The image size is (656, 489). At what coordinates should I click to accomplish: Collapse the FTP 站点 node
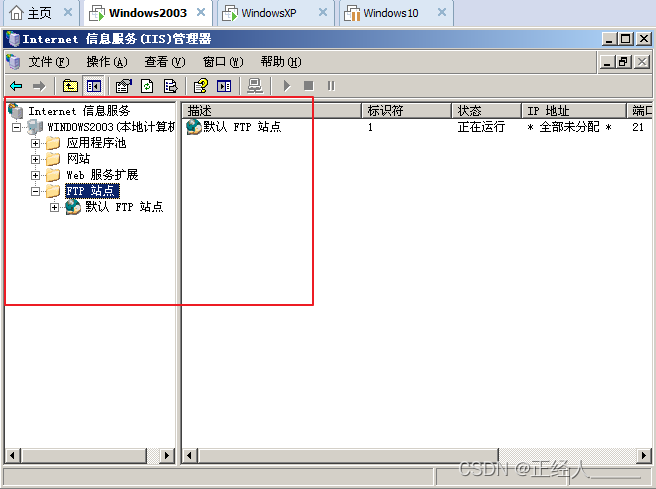36,192
